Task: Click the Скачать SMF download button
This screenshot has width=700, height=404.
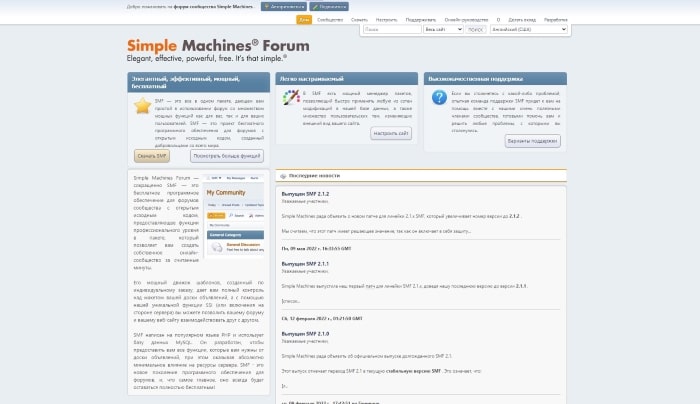Action: [152, 156]
